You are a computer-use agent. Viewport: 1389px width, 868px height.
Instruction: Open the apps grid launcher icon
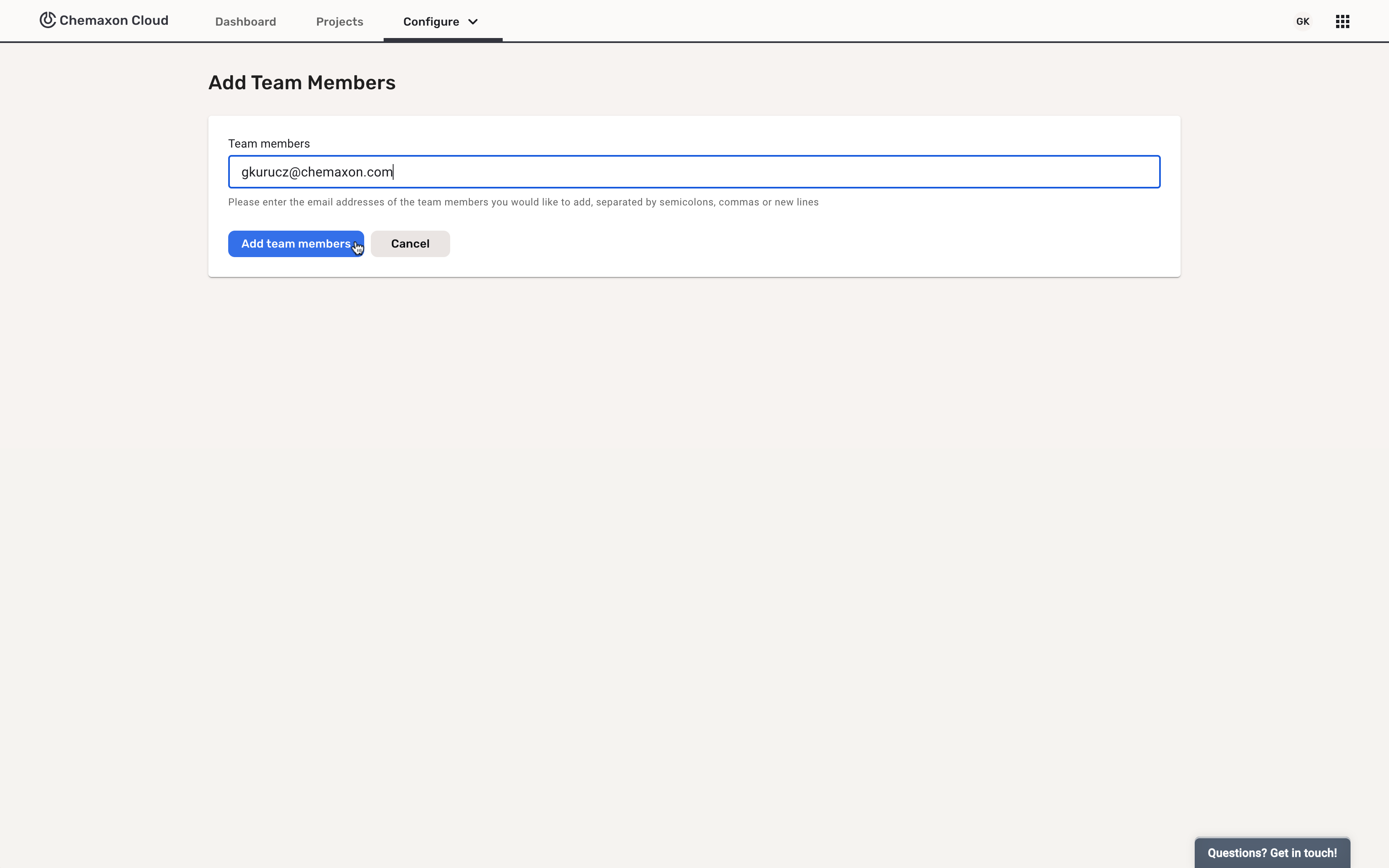pos(1342,22)
